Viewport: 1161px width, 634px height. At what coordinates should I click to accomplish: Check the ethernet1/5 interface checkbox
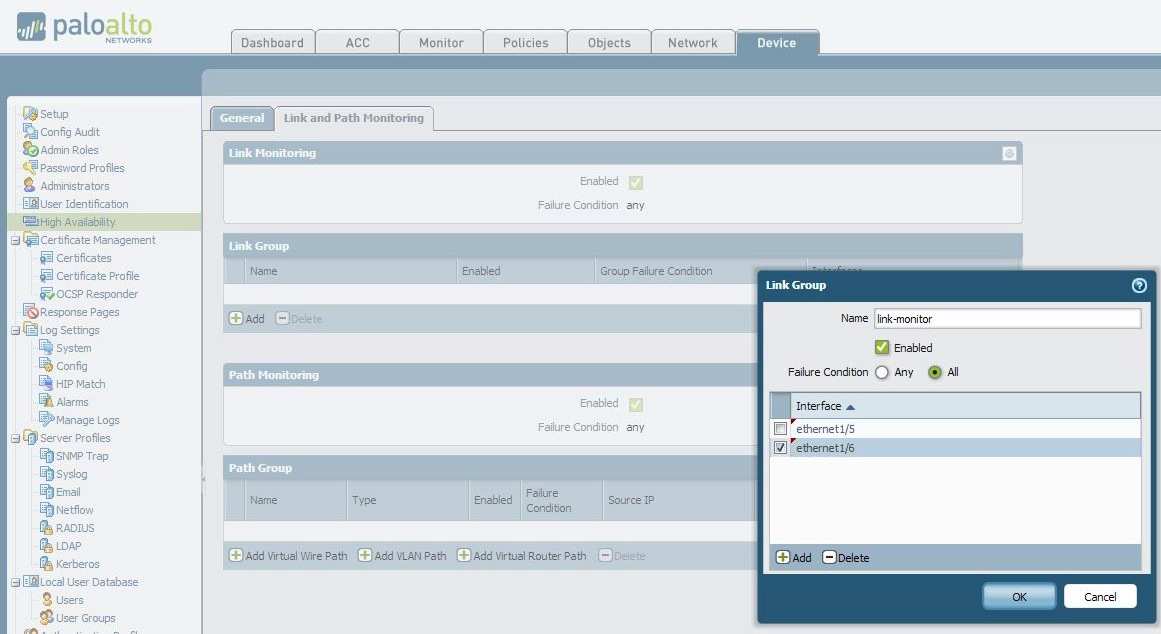(781, 429)
